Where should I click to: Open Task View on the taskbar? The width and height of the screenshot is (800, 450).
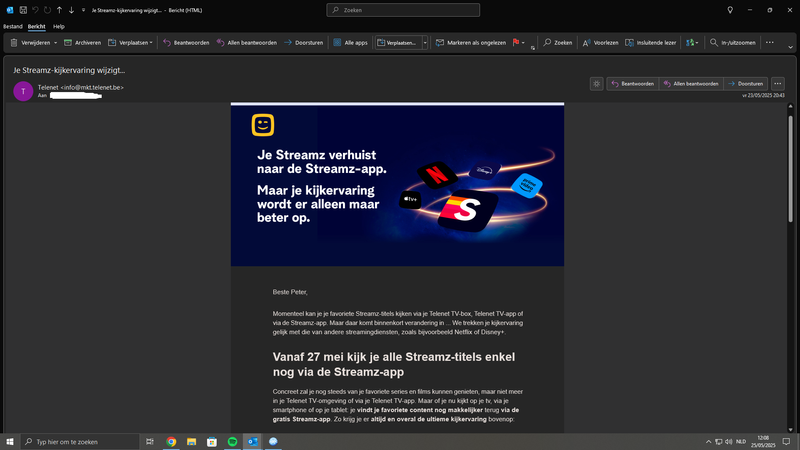click(149, 441)
